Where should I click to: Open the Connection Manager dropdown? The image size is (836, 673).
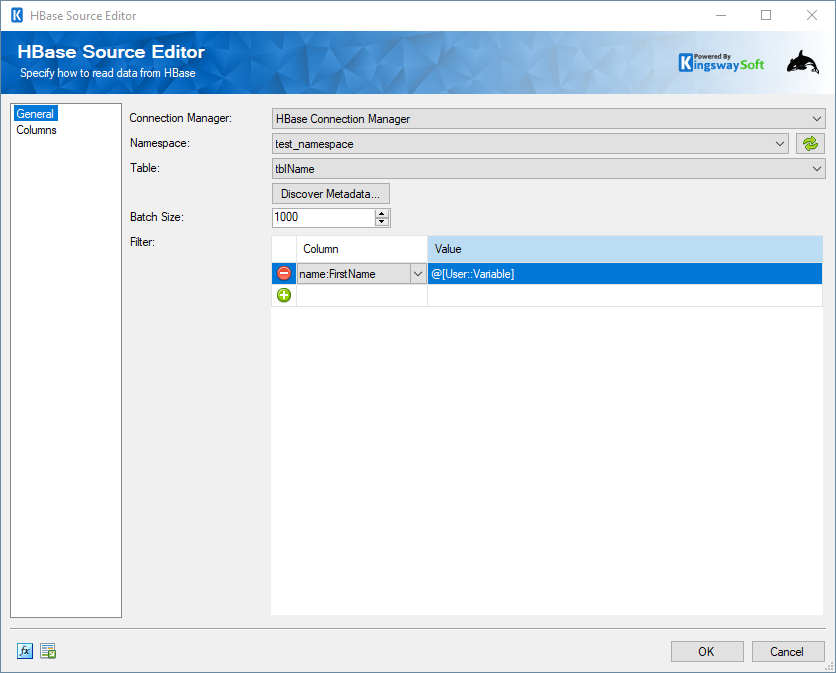coord(818,118)
